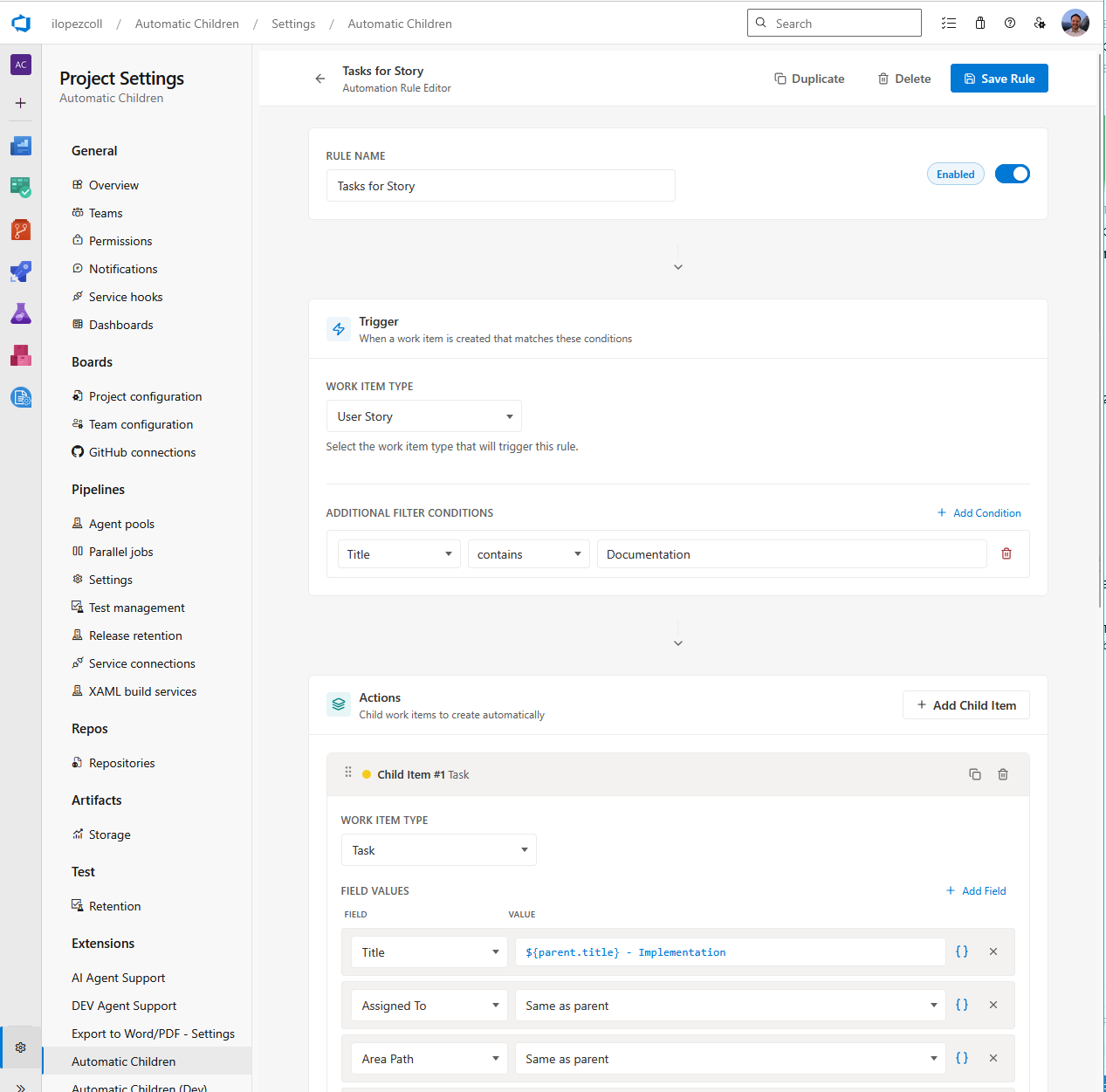Add a new condition via Add Condition link
Screen dimensions: 1106x1092
[979, 512]
